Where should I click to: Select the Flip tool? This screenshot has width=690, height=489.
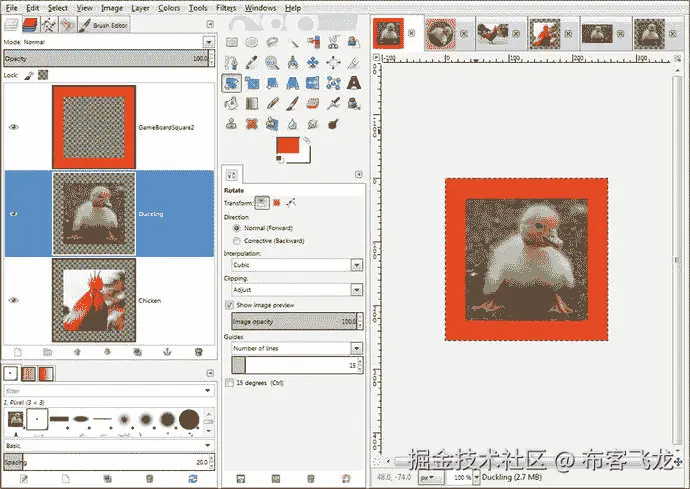(313, 83)
